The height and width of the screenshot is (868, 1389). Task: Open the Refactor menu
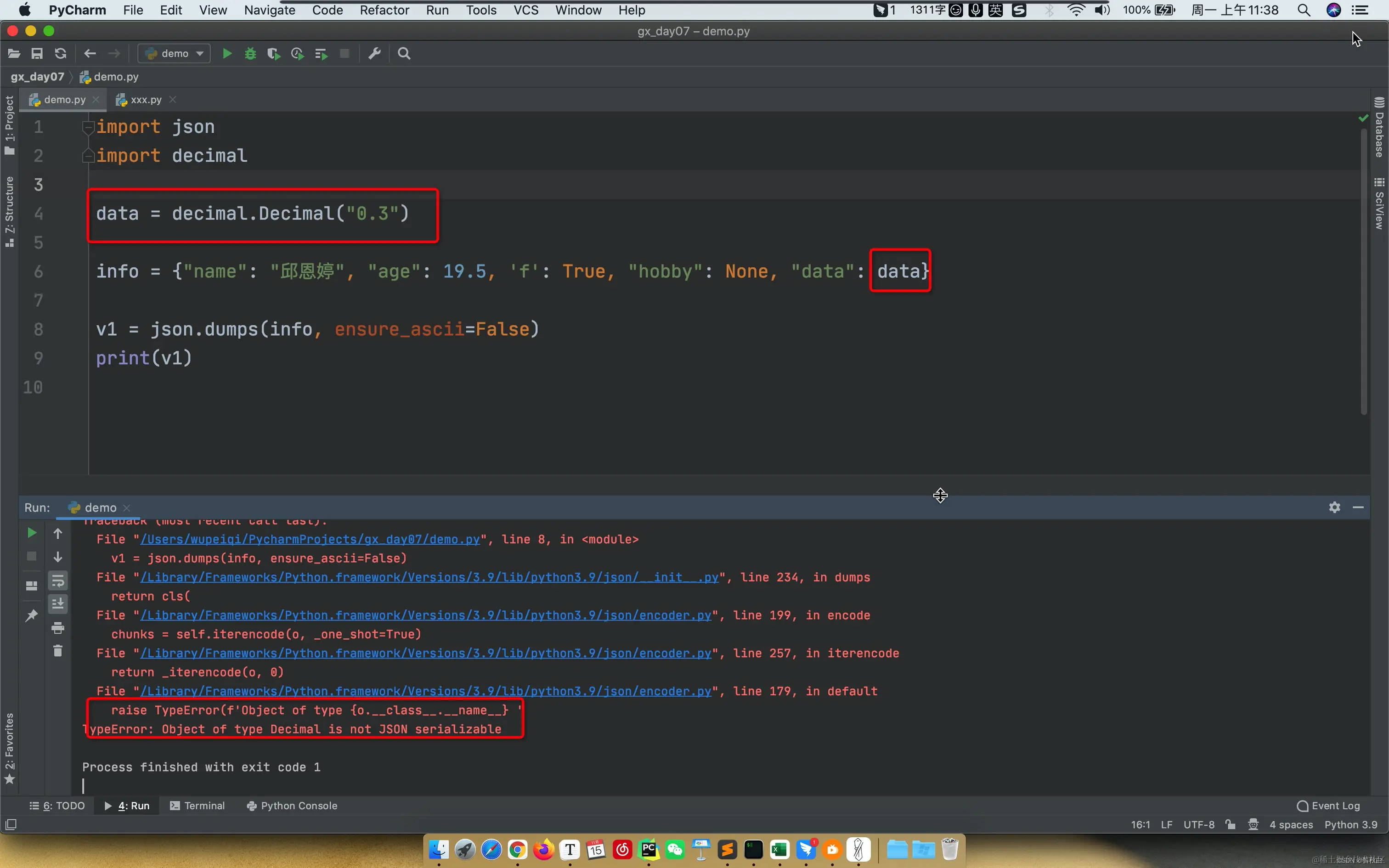pos(384,10)
